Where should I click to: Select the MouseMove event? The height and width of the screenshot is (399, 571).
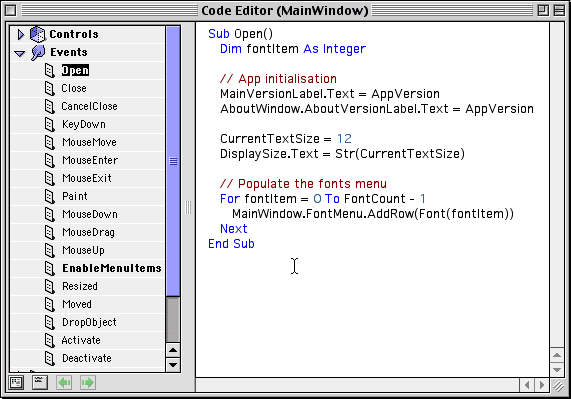pos(89,142)
